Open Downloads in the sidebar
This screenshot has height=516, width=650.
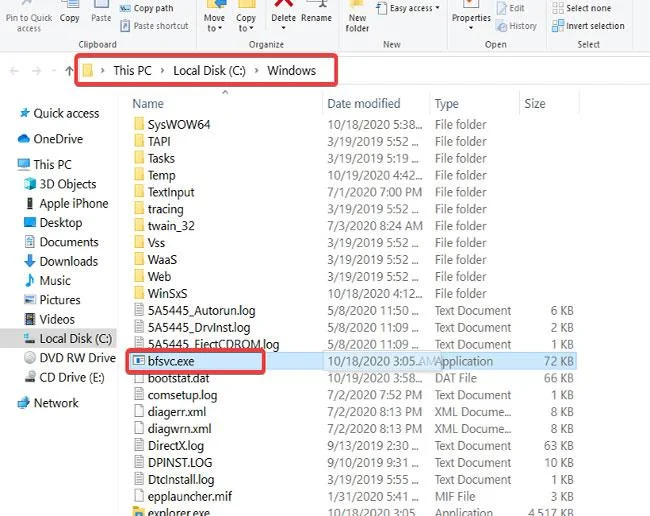coord(61,261)
